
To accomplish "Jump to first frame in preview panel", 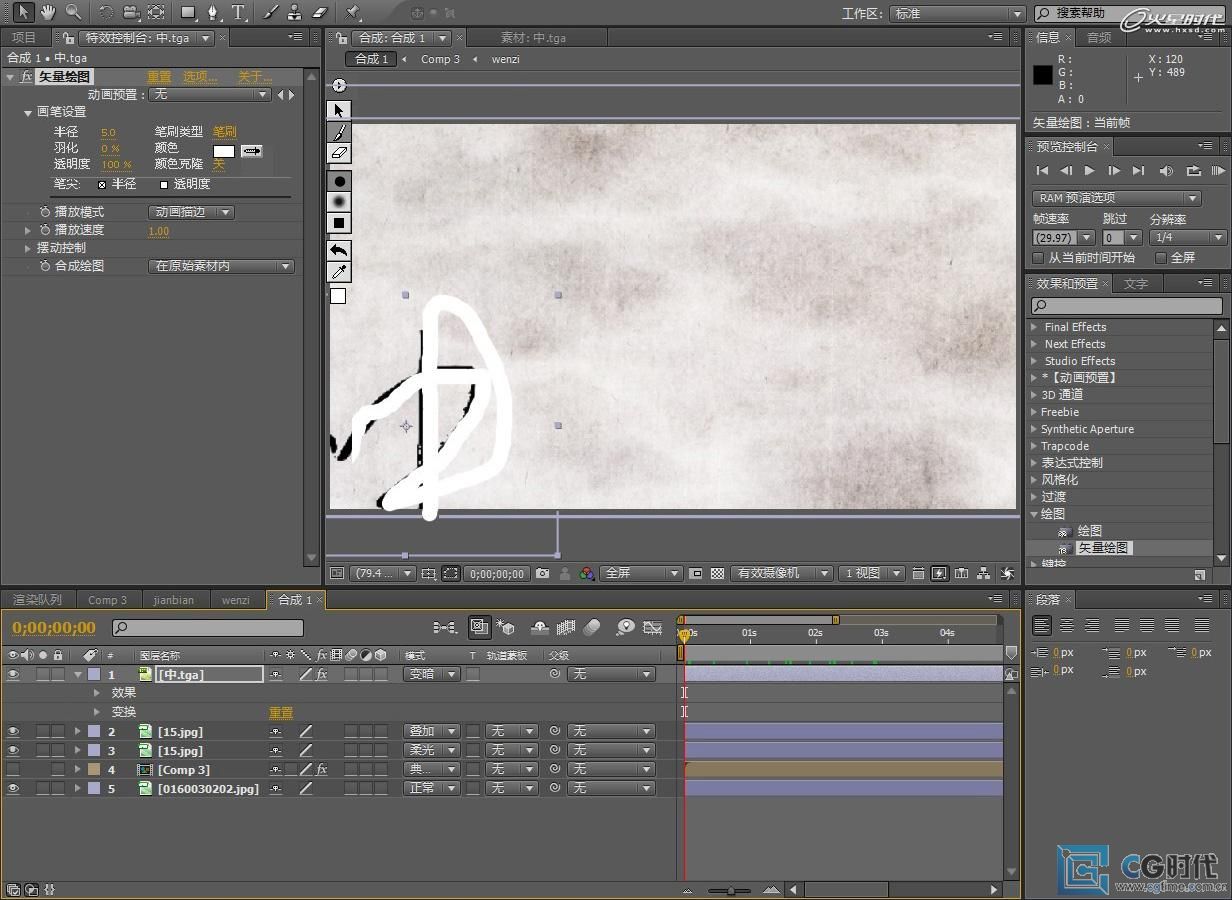I will pos(1042,171).
